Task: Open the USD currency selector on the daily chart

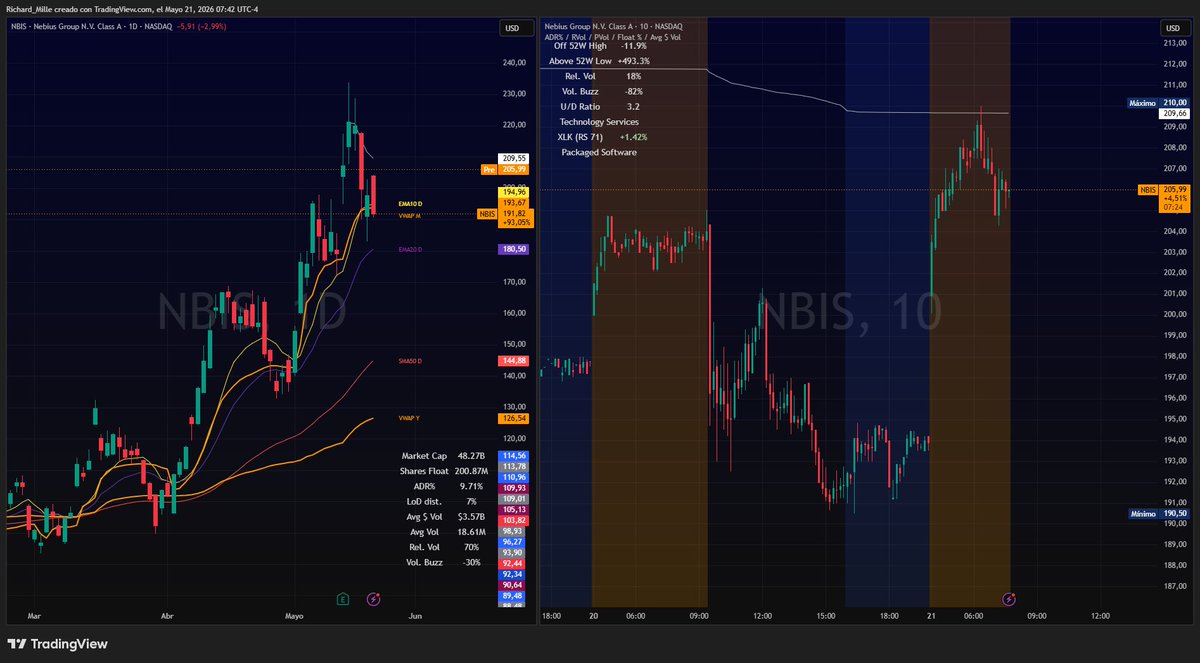Action: 515,30
